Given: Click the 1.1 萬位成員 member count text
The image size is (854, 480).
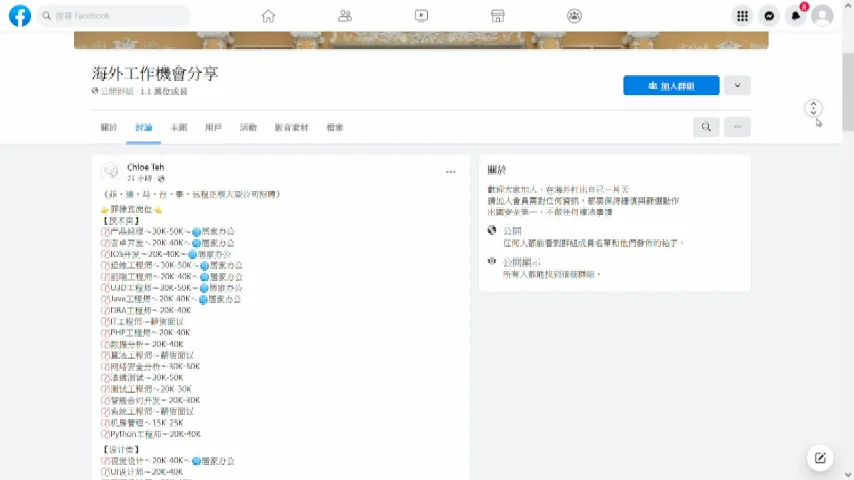Looking at the screenshot, I should tap(163, 92).
